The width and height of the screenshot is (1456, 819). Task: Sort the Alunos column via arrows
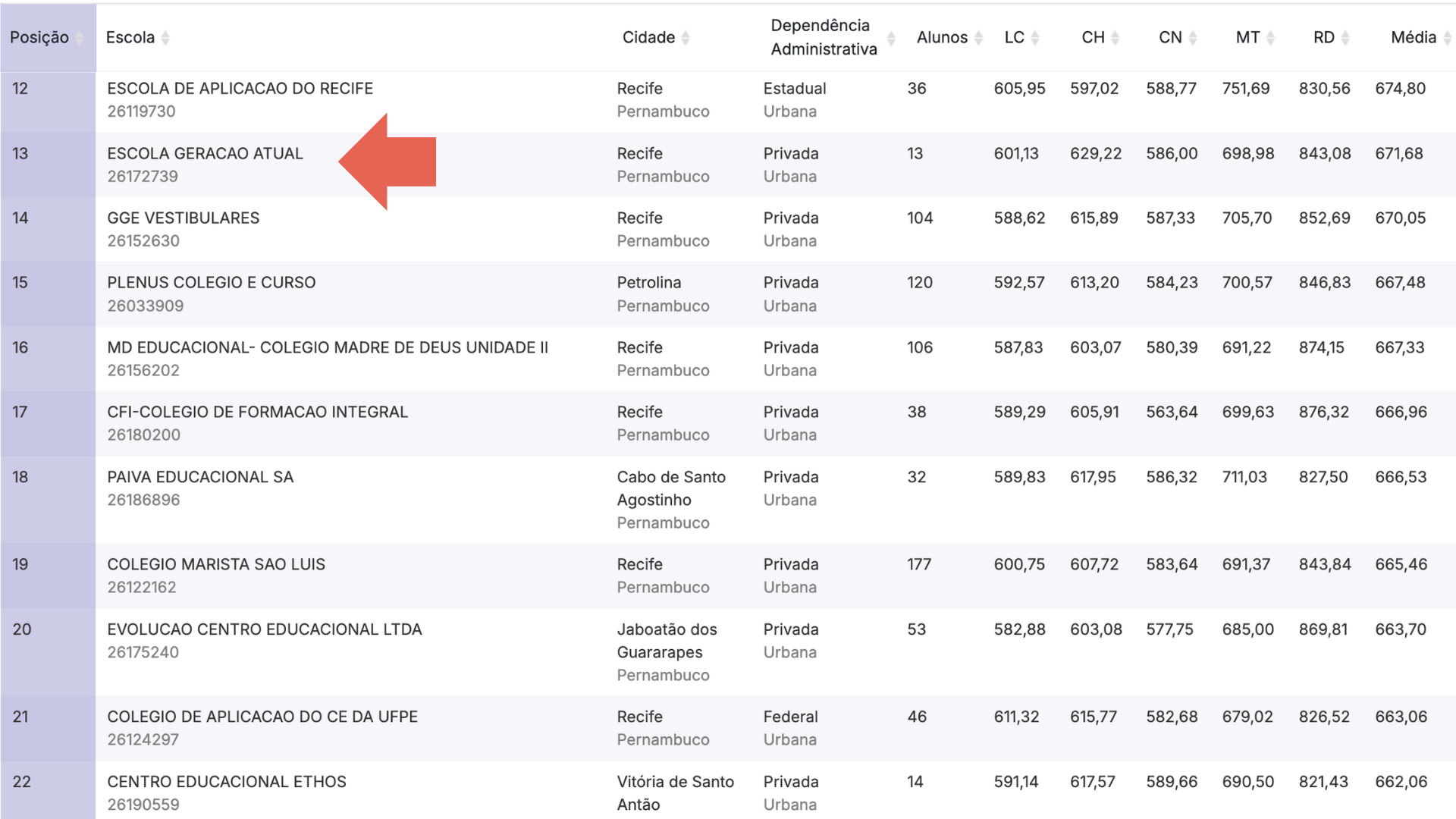pos(978,38)
